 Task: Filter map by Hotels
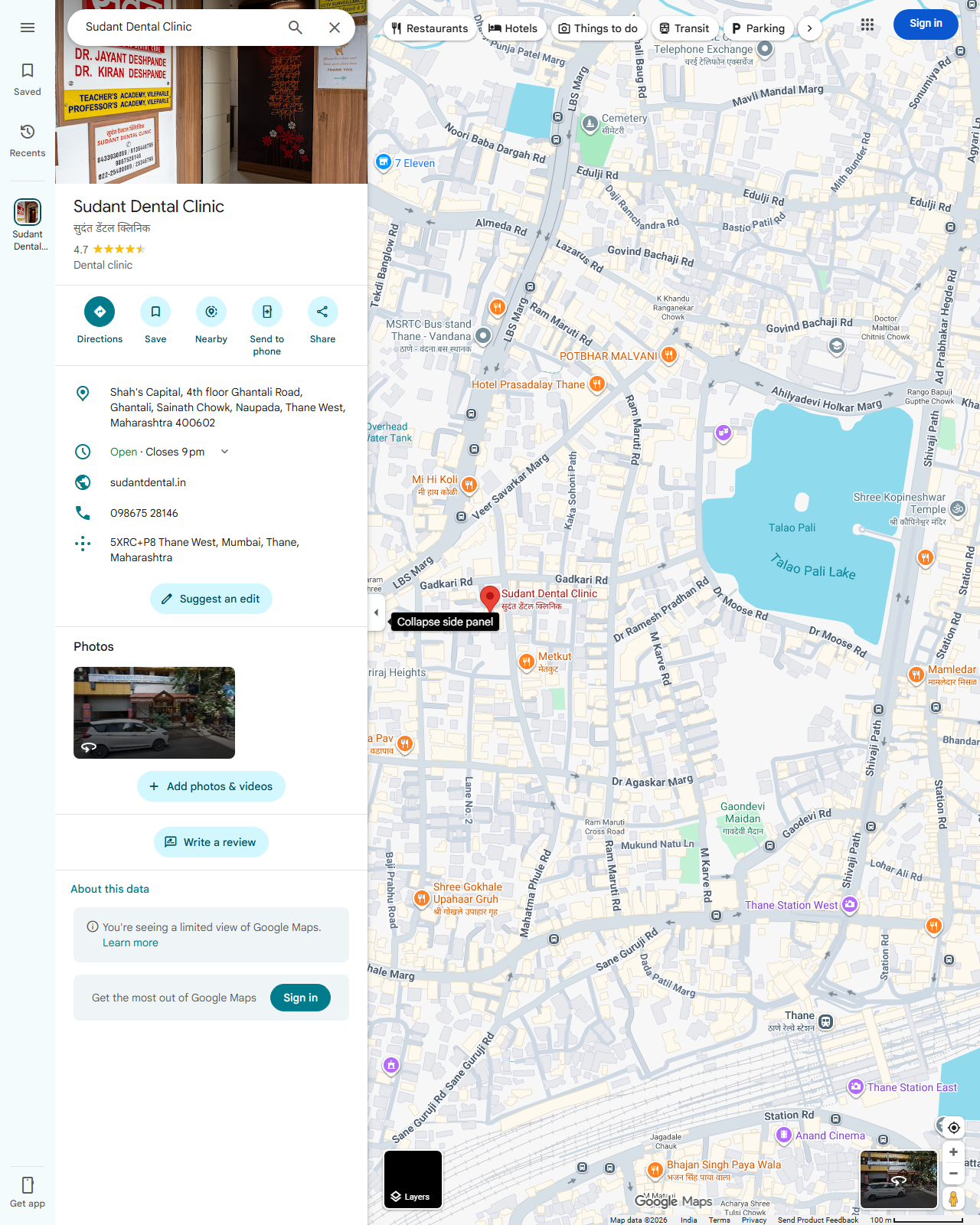tap(513, 28)
